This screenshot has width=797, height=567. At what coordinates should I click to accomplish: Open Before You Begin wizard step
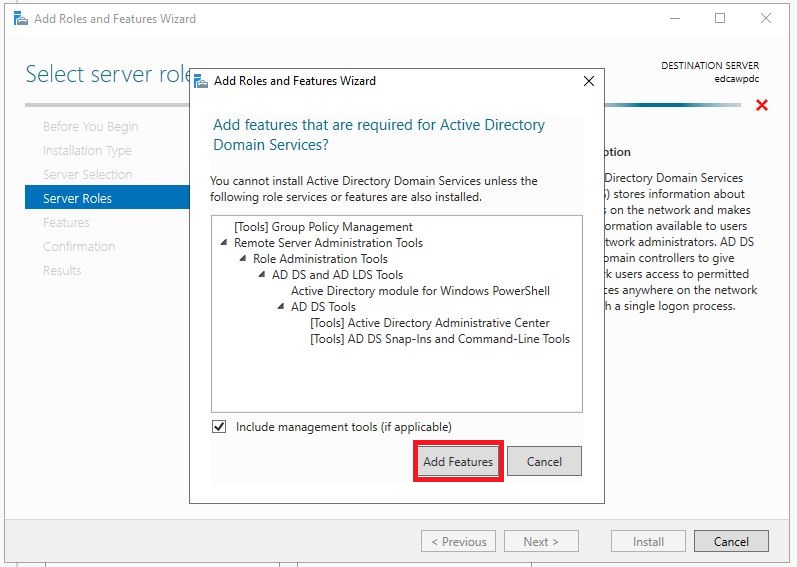pyautogui.click(x=90, y=127)
